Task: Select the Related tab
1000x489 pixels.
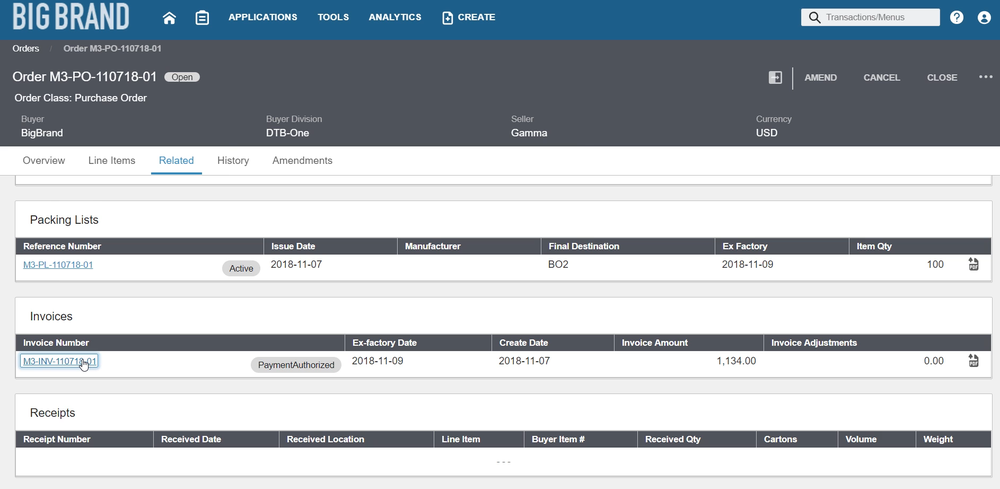Action: [x=177, y=161]
